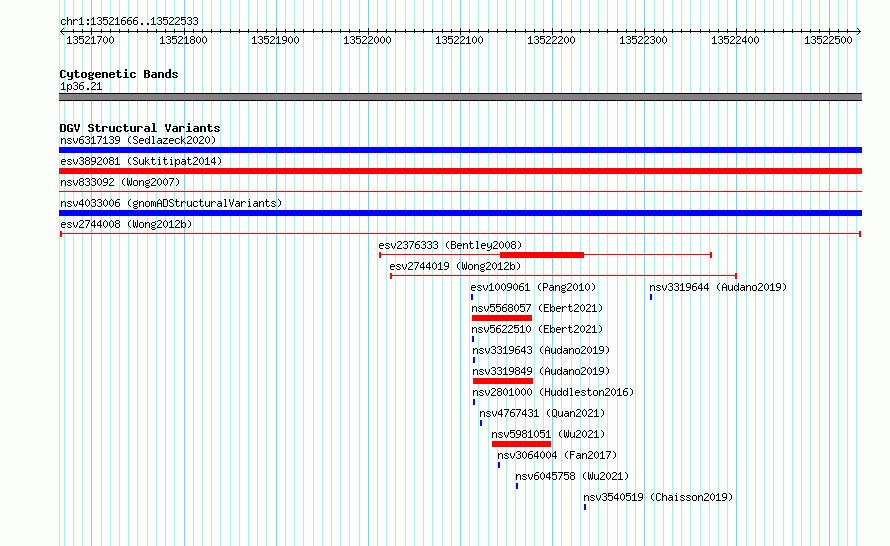Image resolution: width=890 pixels, height=546 pixels.
Task: Select the 1p36.21 band label
Action: coord(81,86)
